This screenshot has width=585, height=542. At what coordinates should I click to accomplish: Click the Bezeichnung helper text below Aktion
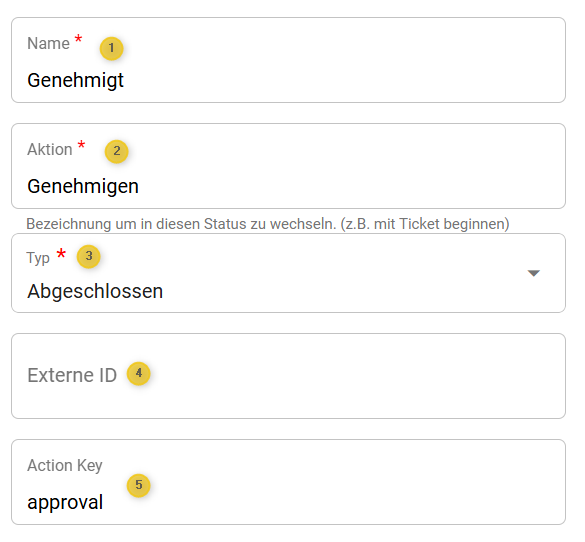pyautogui.click(x=268, y=224)
